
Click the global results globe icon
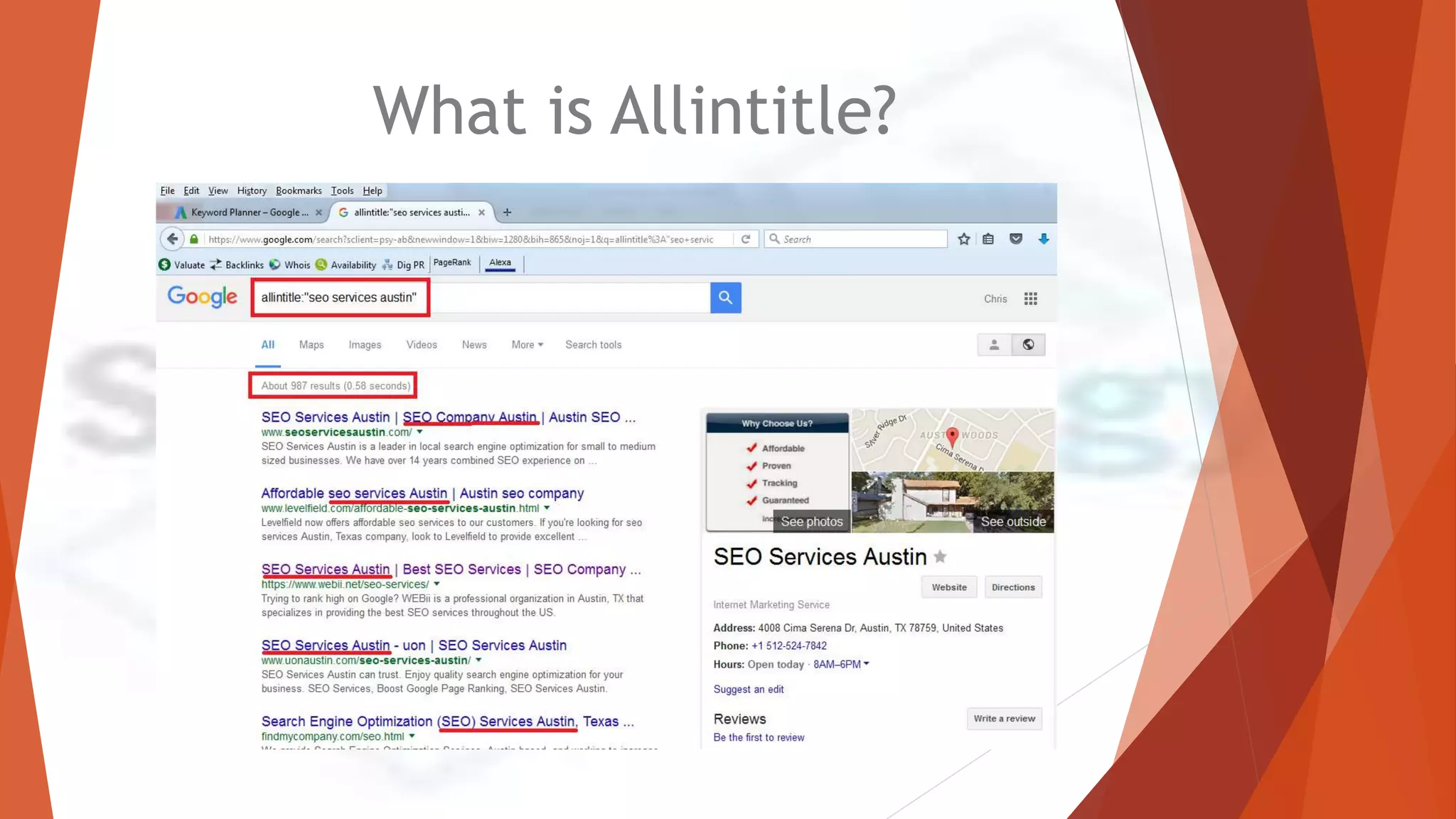pos(1028,345)
